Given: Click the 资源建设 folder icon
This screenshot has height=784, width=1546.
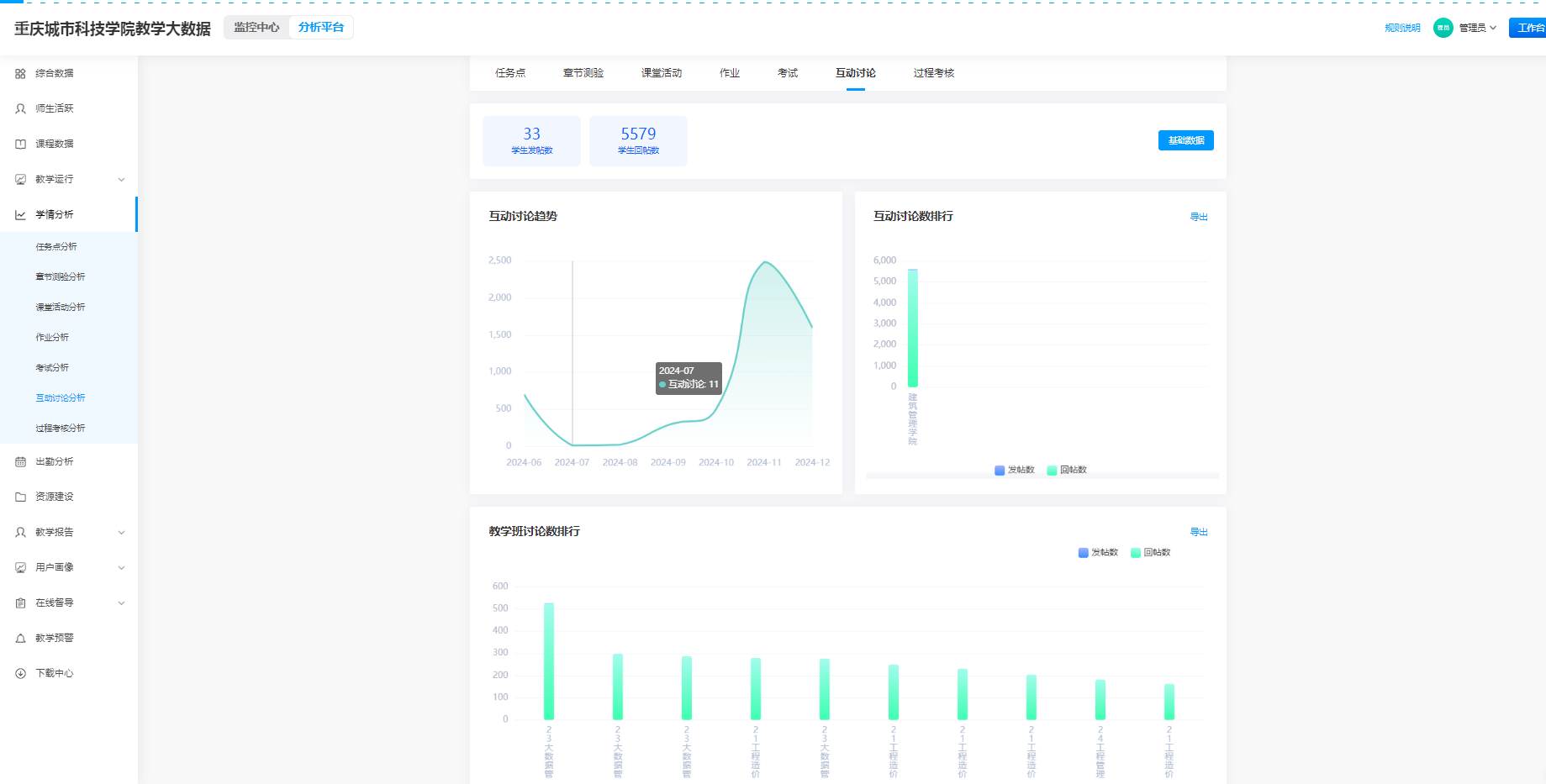Looking at the screenshot, I should coord(20,497).
